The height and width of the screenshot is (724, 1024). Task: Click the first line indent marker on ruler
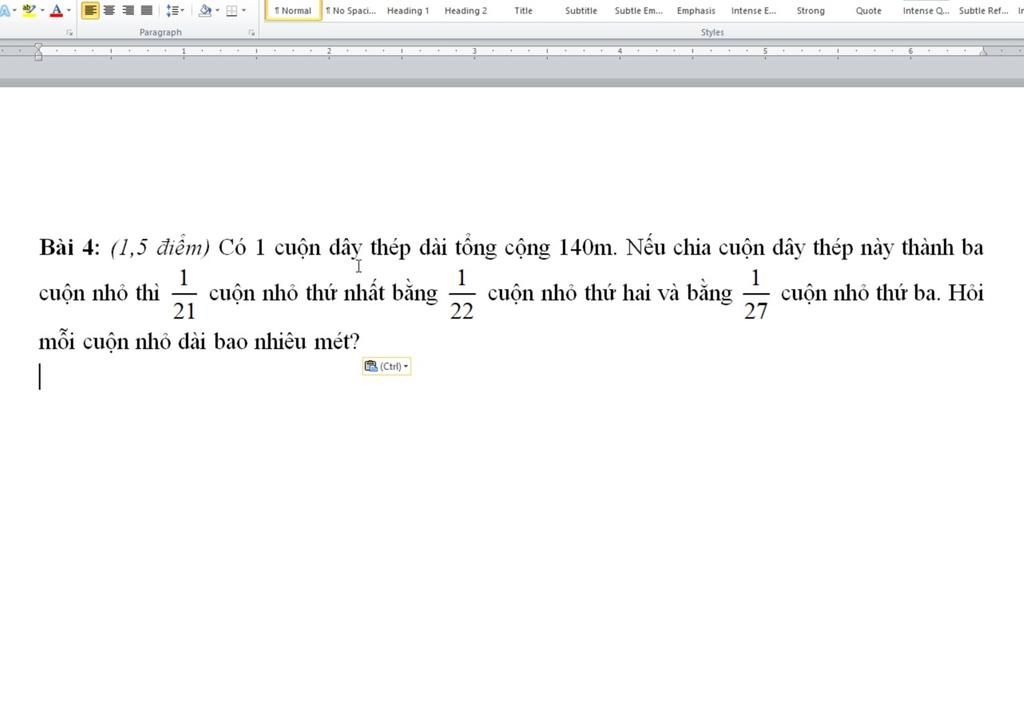[39, 47]
